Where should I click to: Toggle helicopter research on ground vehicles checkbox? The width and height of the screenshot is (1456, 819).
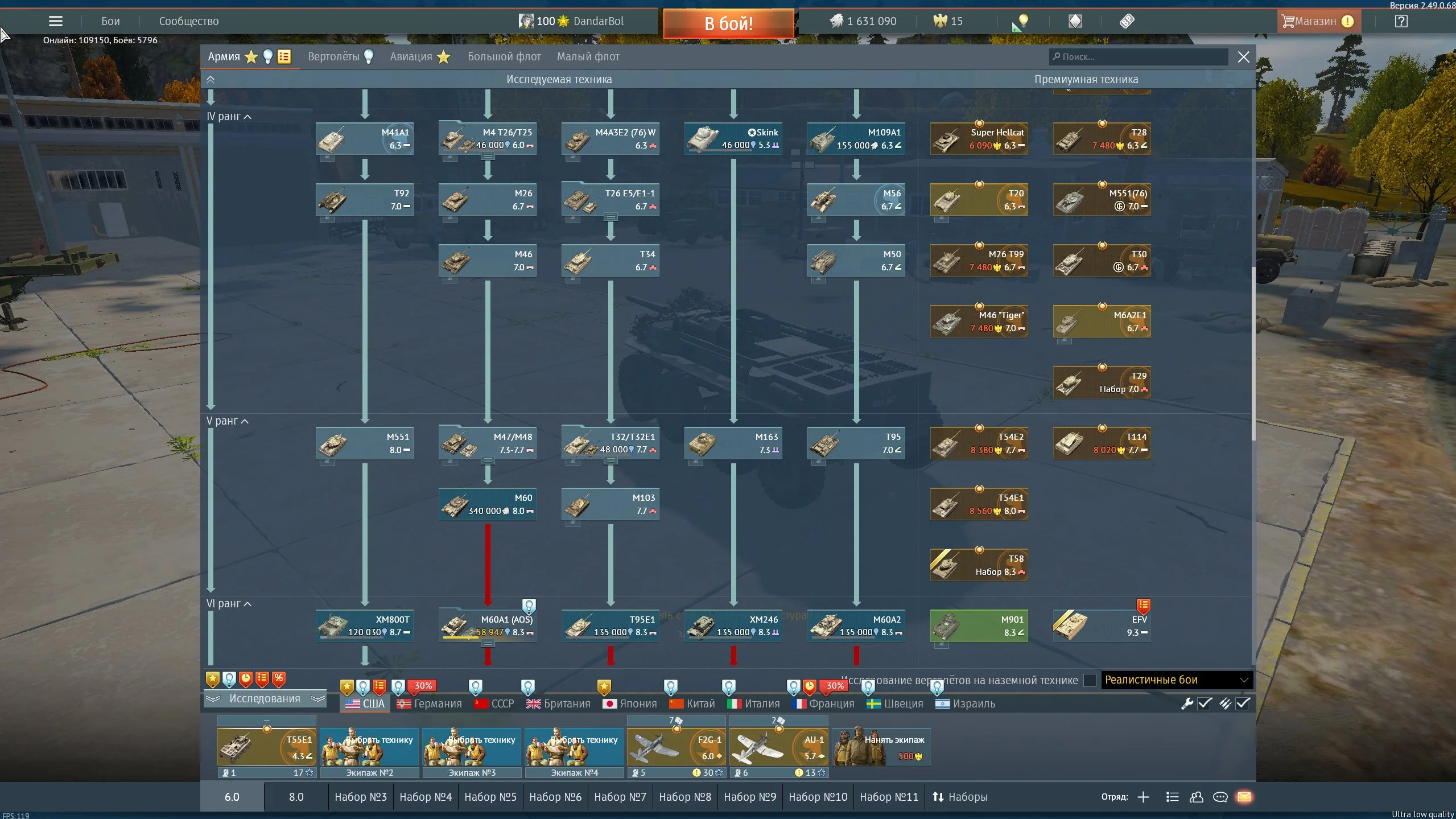tap(1090, 680)
